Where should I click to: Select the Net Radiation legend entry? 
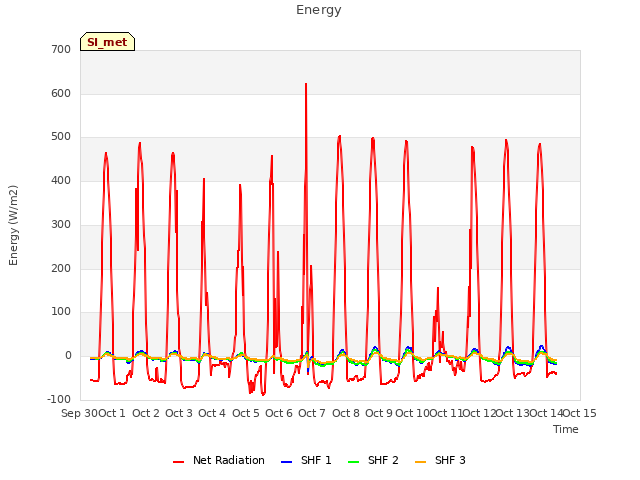[219, 460]
